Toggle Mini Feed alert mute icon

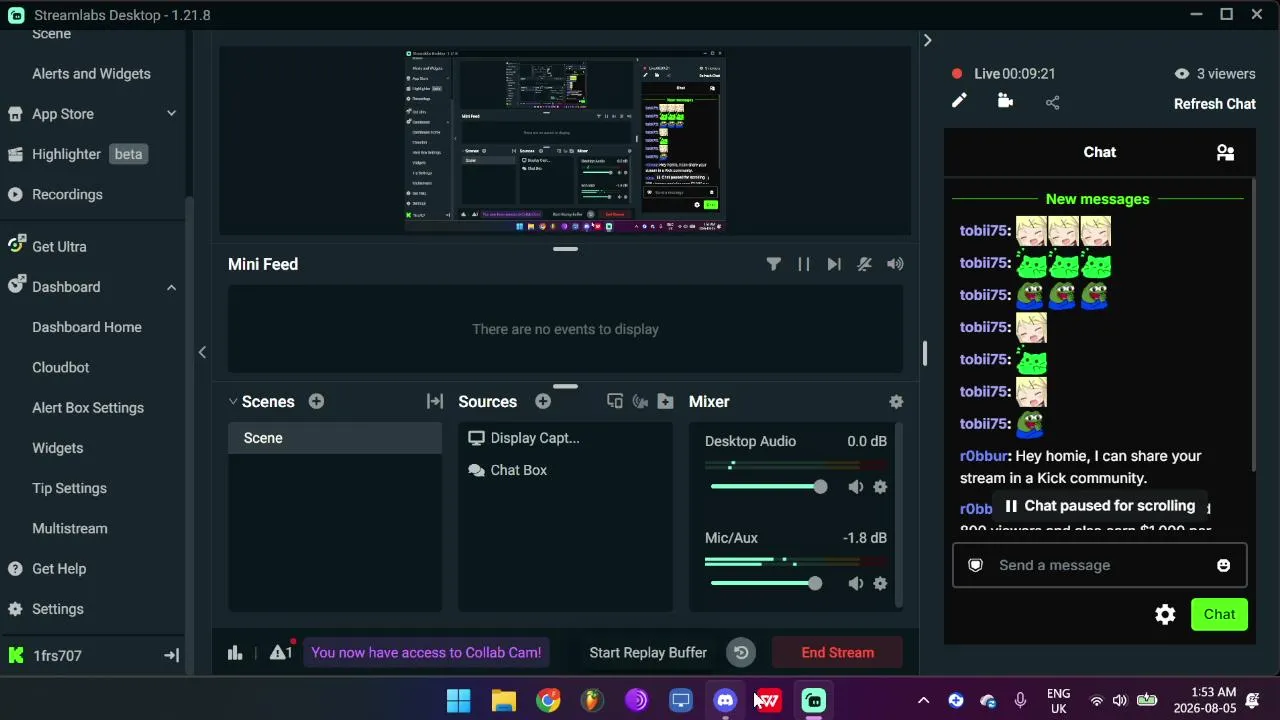coord(865,264)
